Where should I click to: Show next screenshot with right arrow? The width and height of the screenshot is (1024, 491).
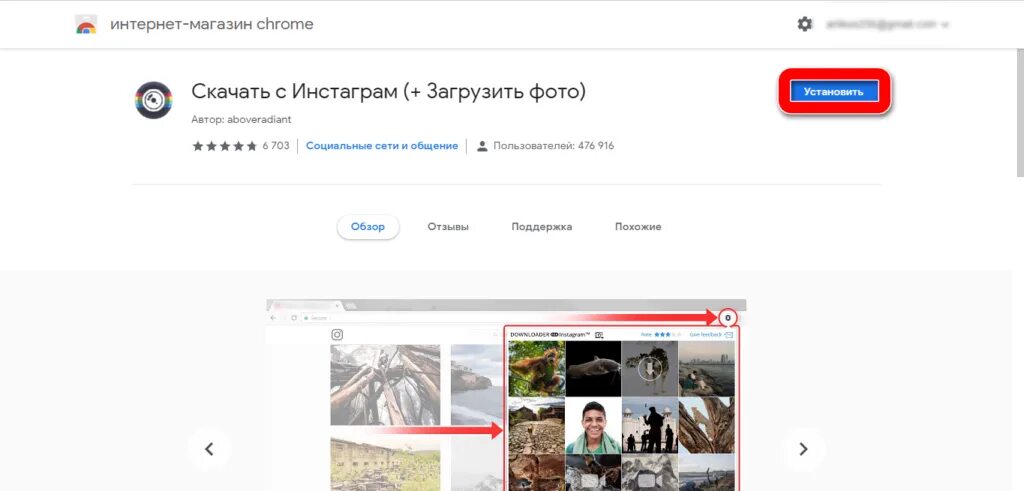point(803,449)
